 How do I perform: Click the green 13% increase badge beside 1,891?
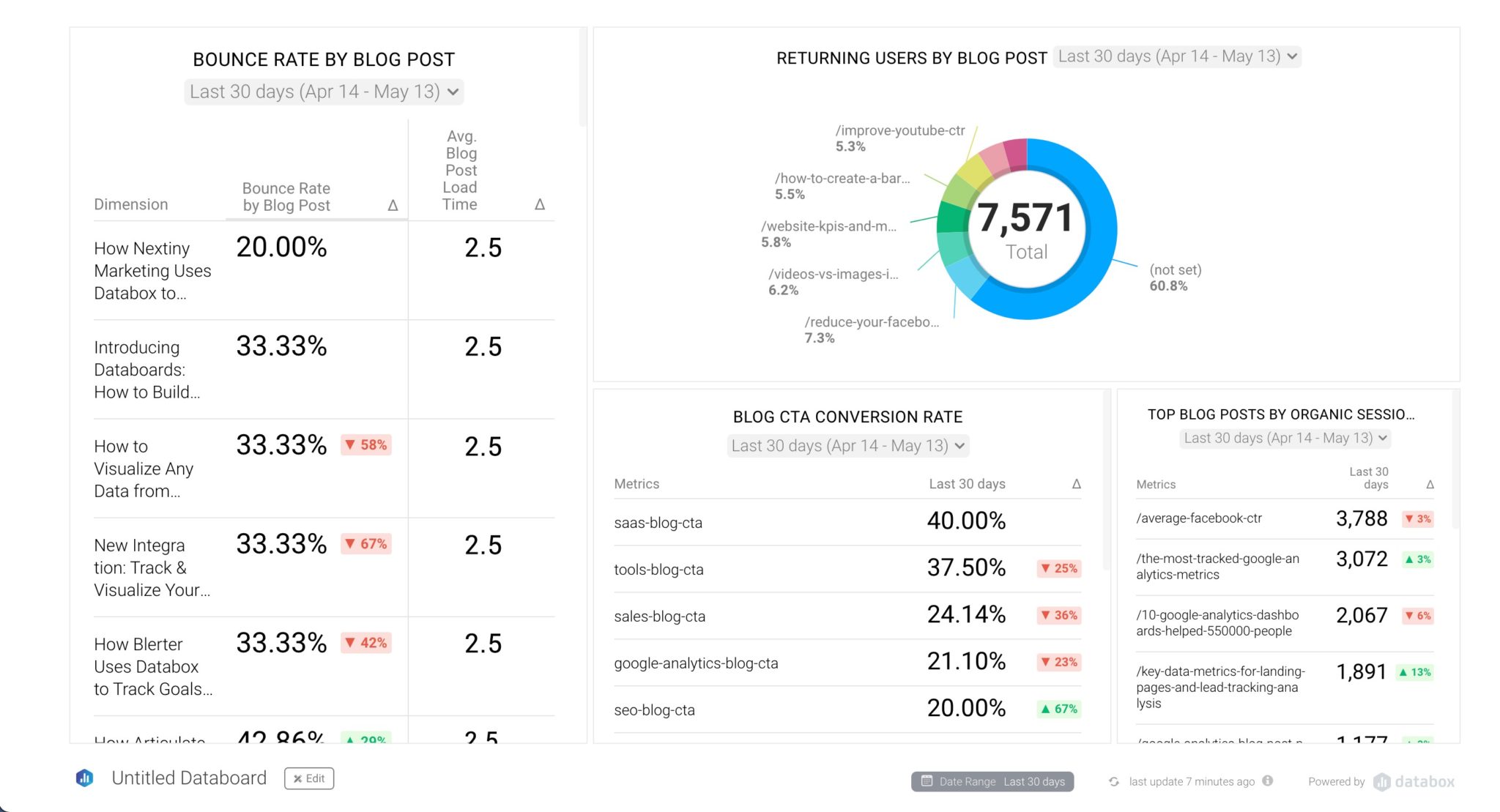[x=1415, y=672]
